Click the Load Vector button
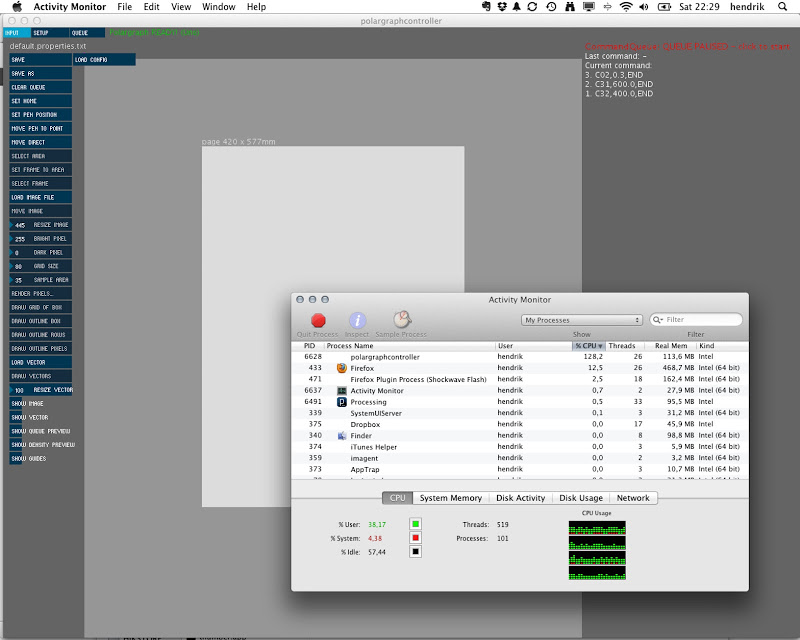The image size is (800, 640). pos(41,362)
